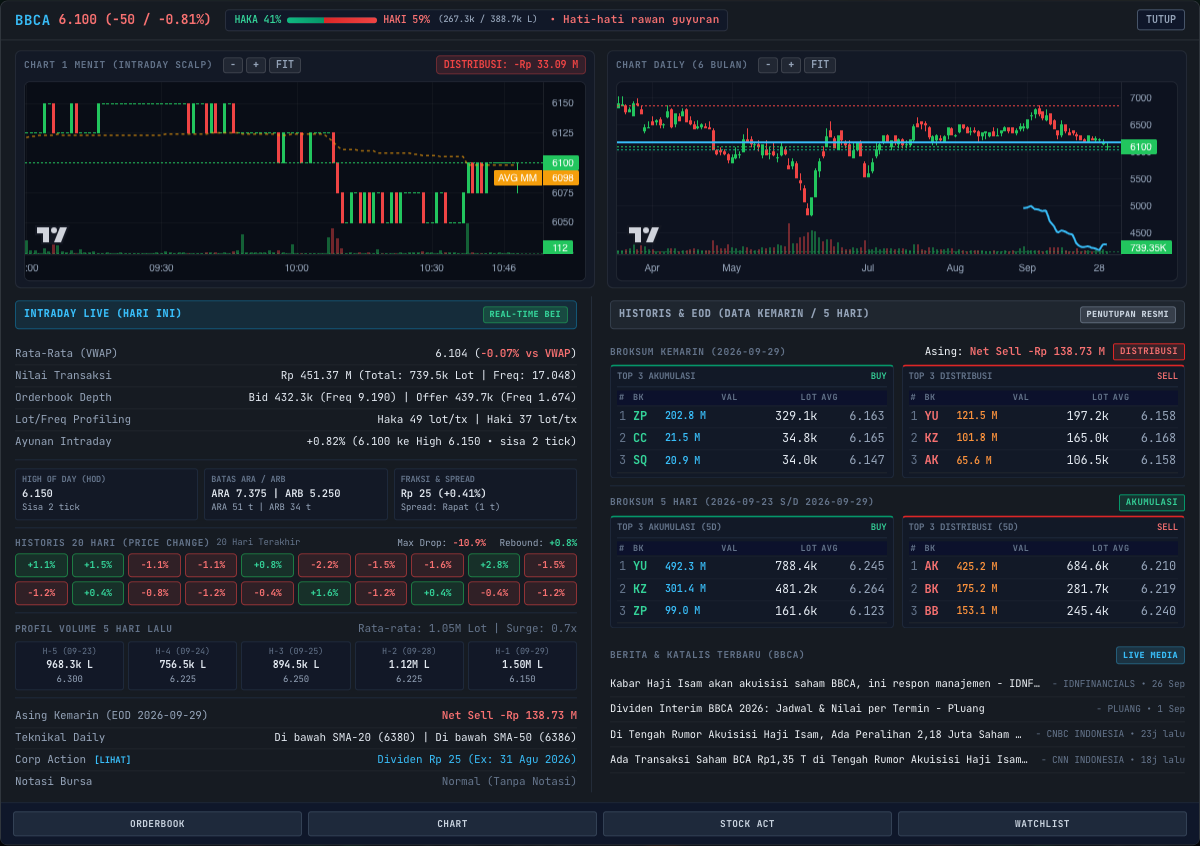This screenshot has width=1200, height=846.
Task: Fit the 1-minute intraday chart
Action: [x=285, y=65]
